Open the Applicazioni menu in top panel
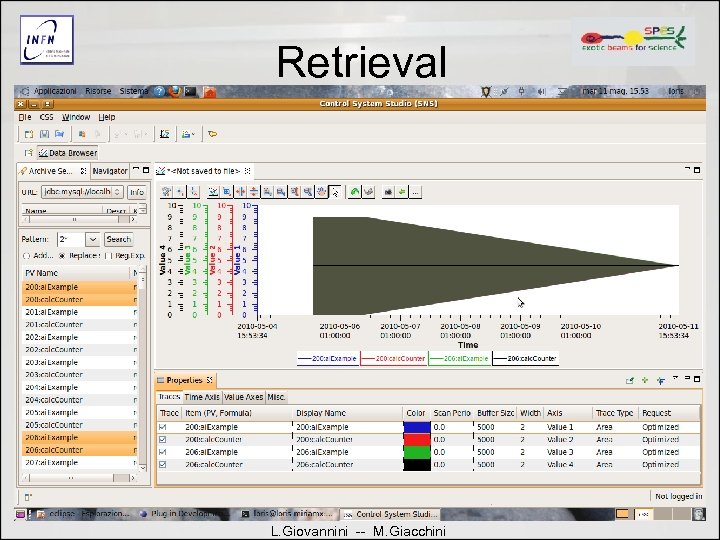The height and width of the screenshot is (540, 720). coord(55,91)
